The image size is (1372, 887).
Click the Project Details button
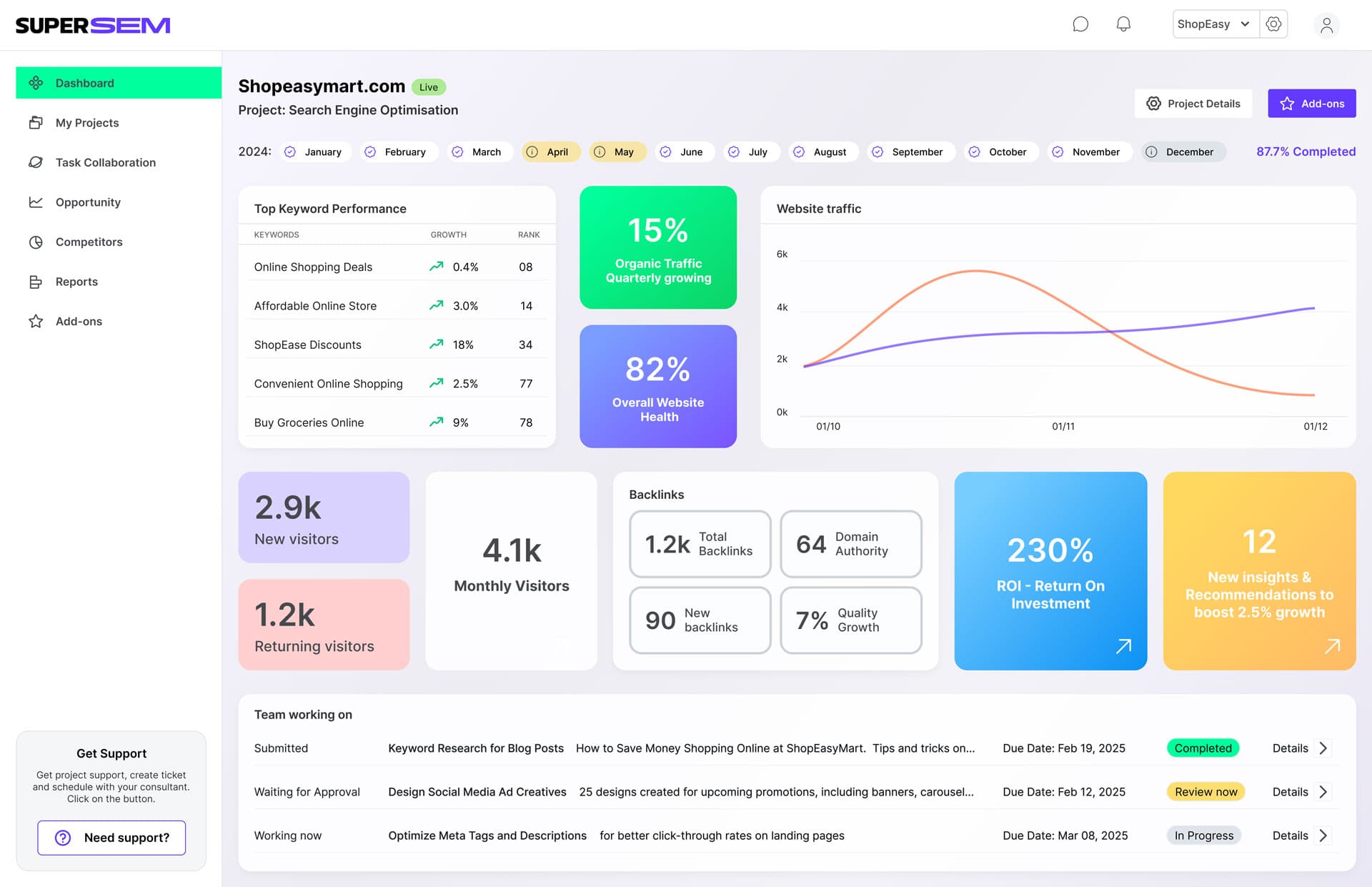coord(1193,103)
